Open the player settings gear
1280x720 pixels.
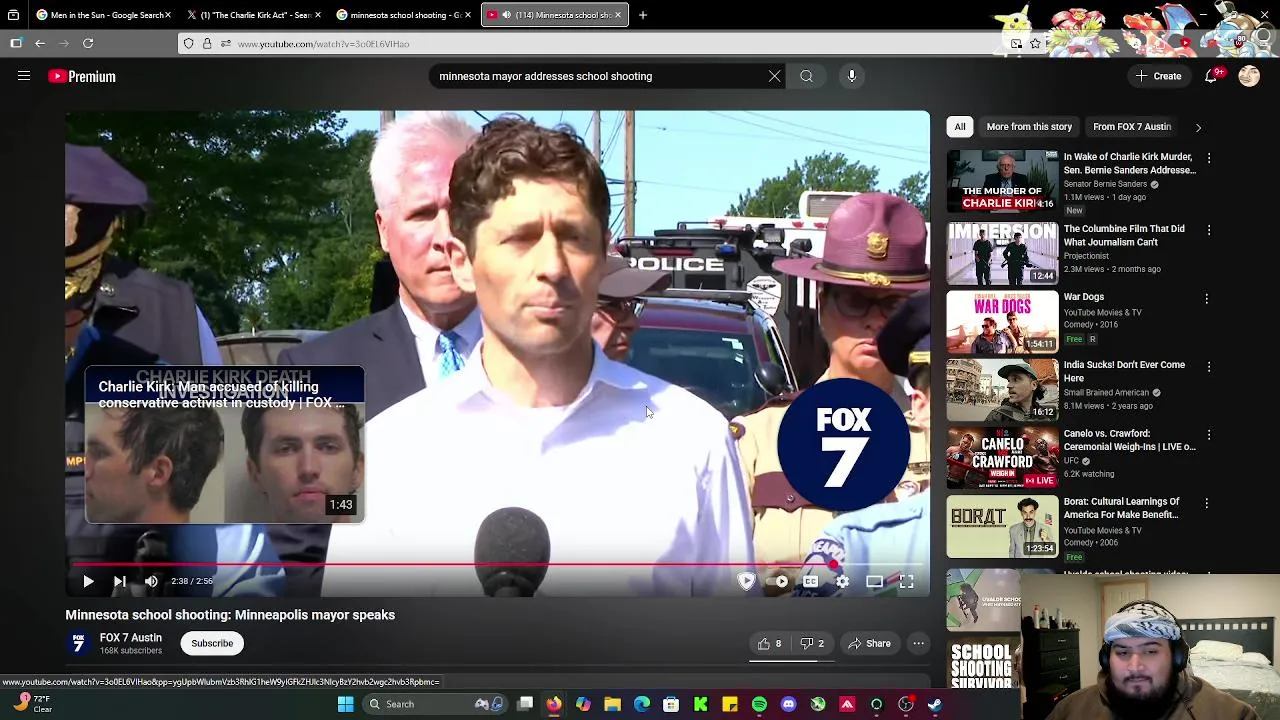point(843,581)
